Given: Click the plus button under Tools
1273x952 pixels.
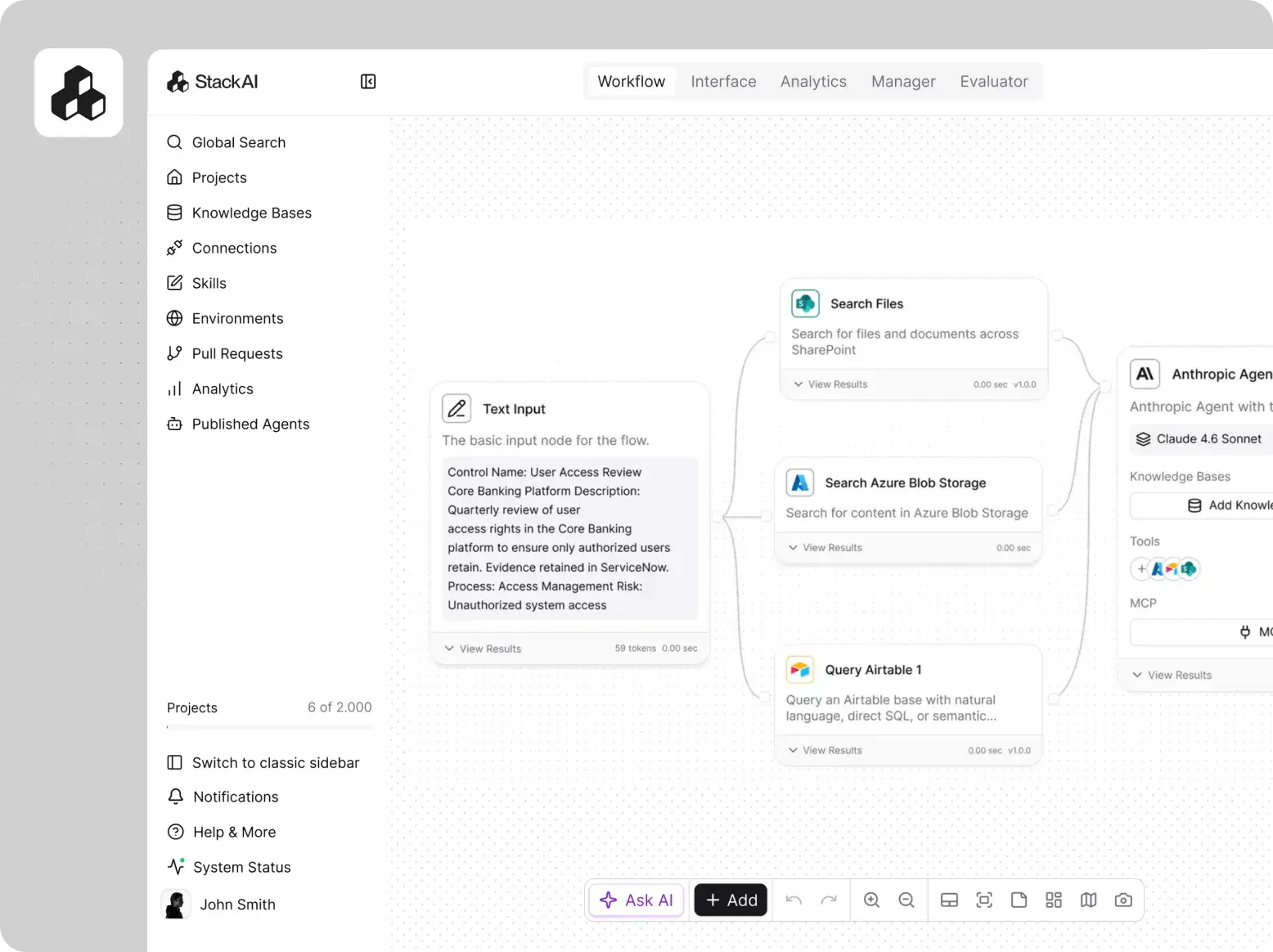Looking at the screenshot, I should (x=1141, y=568).
